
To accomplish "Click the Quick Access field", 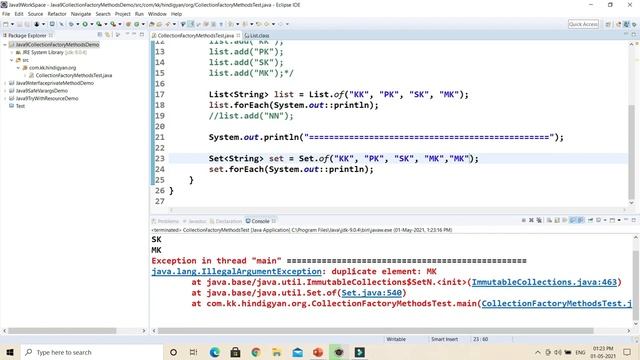I will point(583,24).
